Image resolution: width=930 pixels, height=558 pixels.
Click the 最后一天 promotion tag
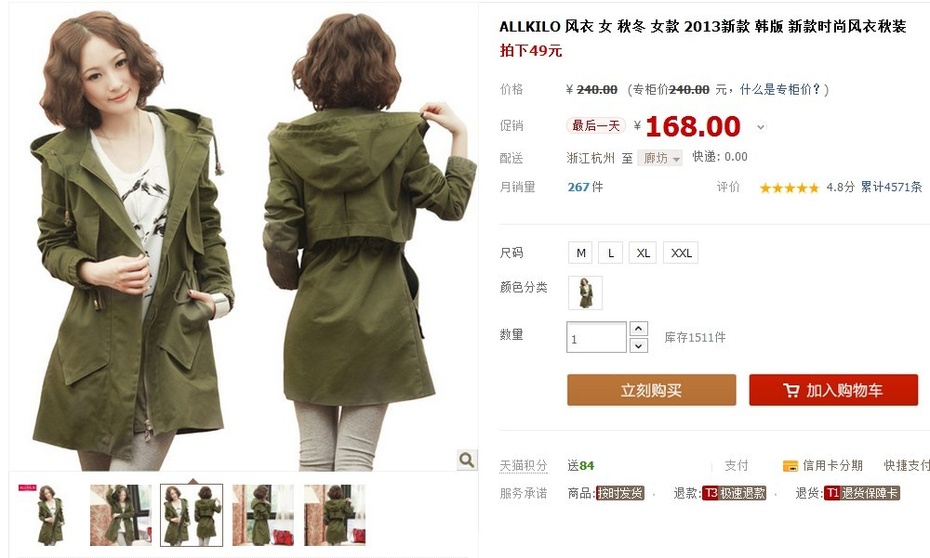click(595, 126)
